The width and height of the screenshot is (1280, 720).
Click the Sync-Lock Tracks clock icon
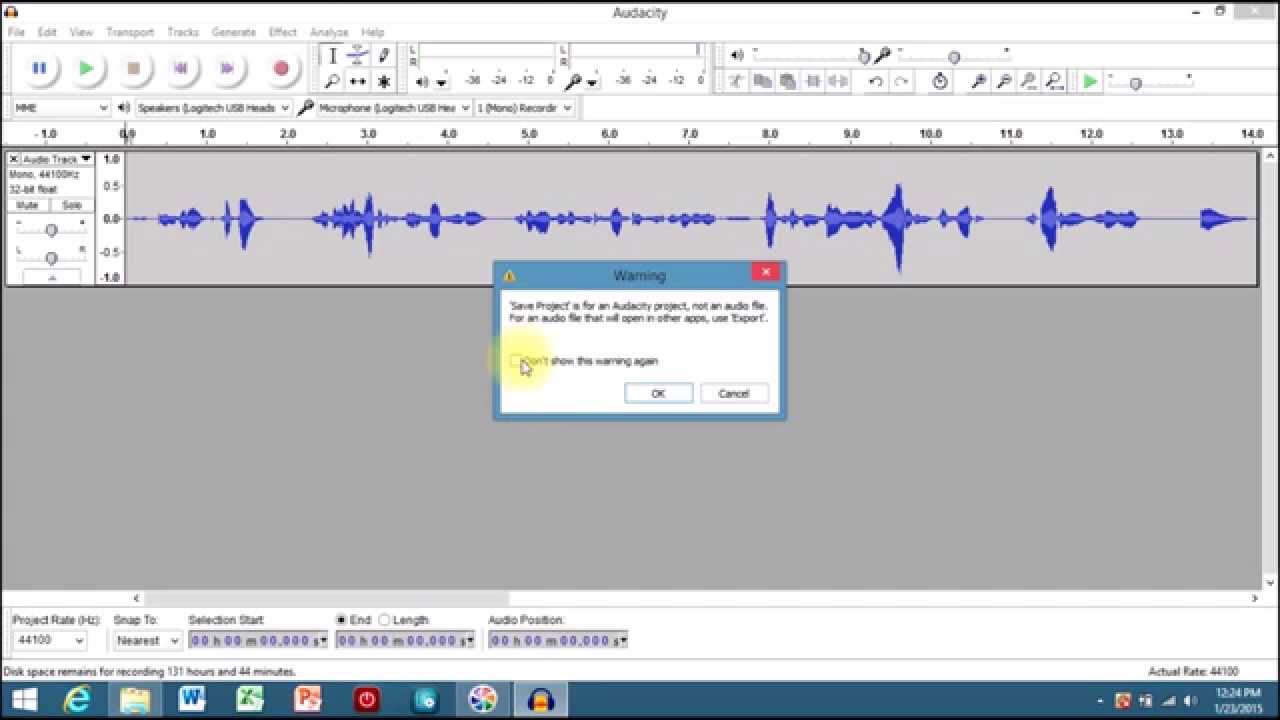[940, 81]
